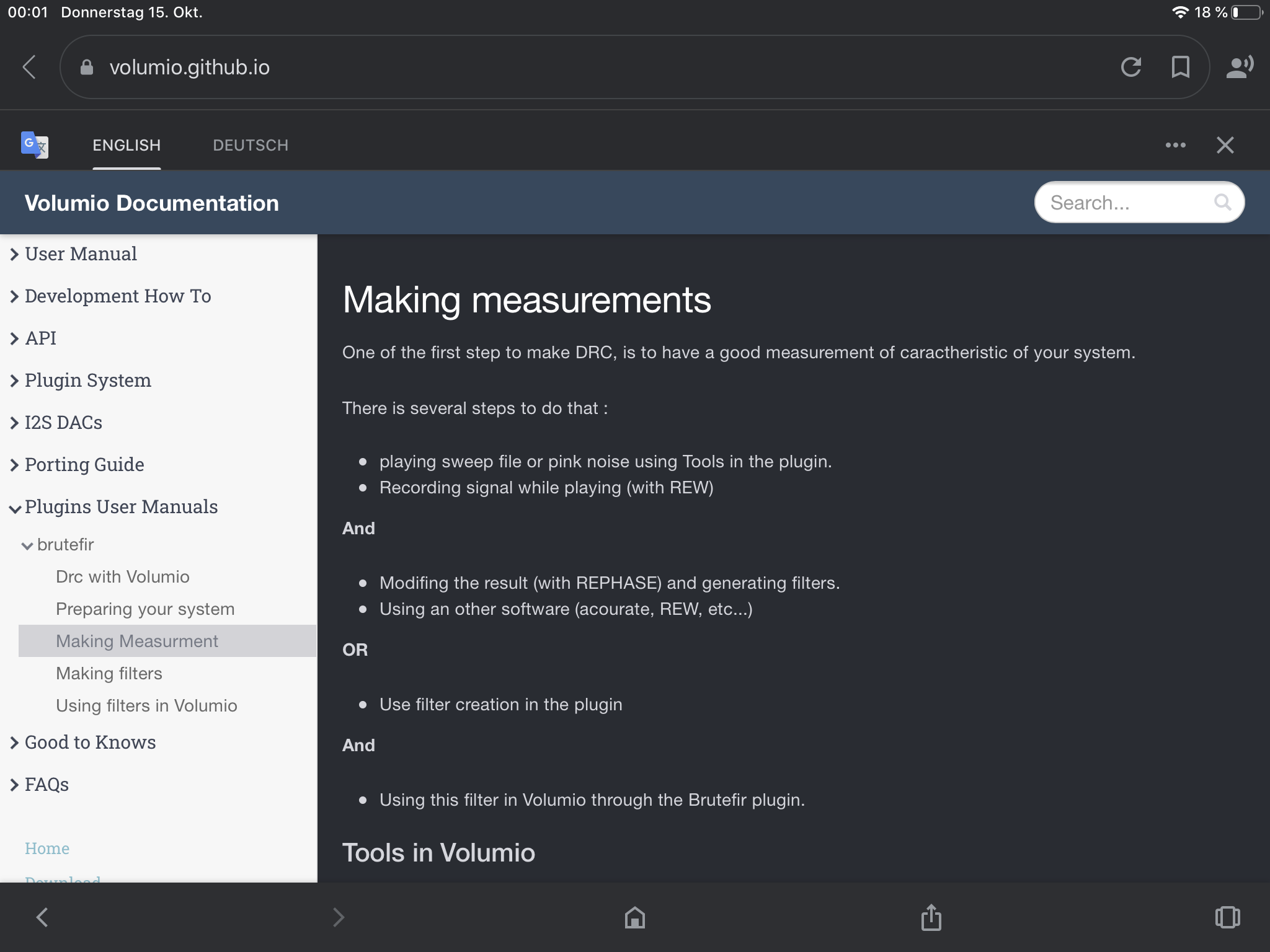Open the browser home page icon
Image resolution: width=1270 pixels, height=952 pixels.
[635, 917]
